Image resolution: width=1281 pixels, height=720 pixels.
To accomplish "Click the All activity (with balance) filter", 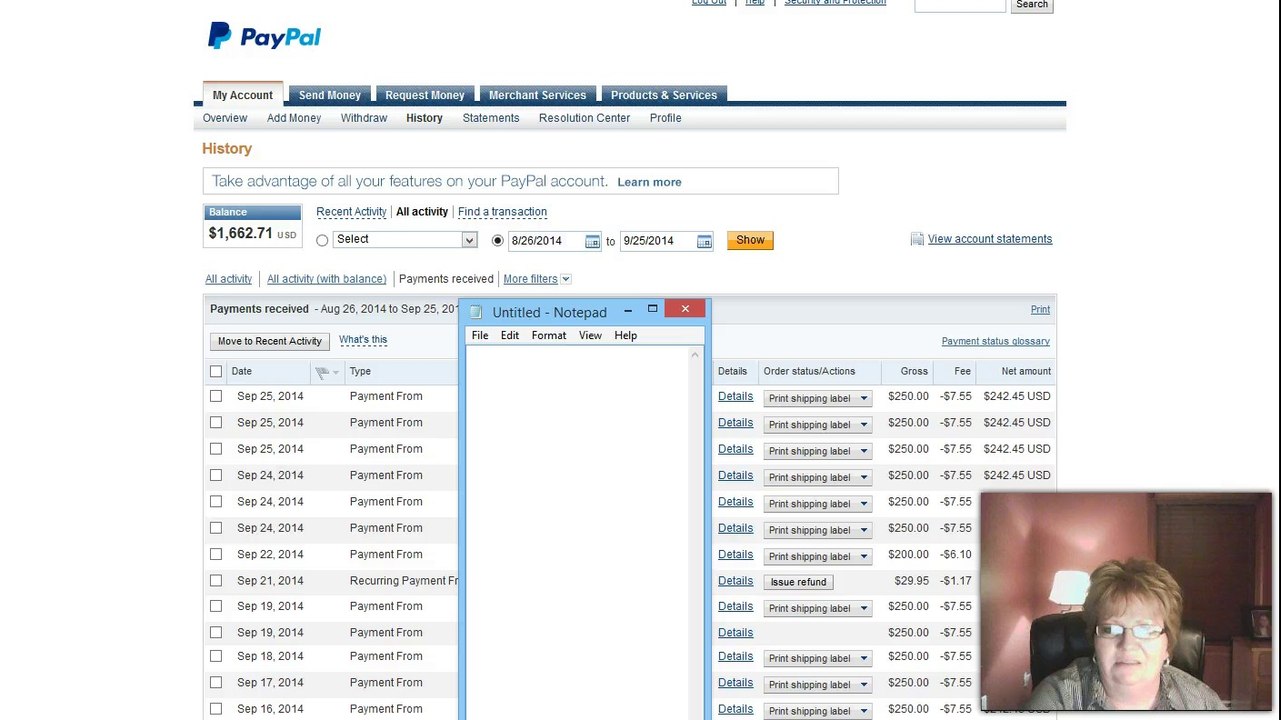I will (x=326, y=279).
